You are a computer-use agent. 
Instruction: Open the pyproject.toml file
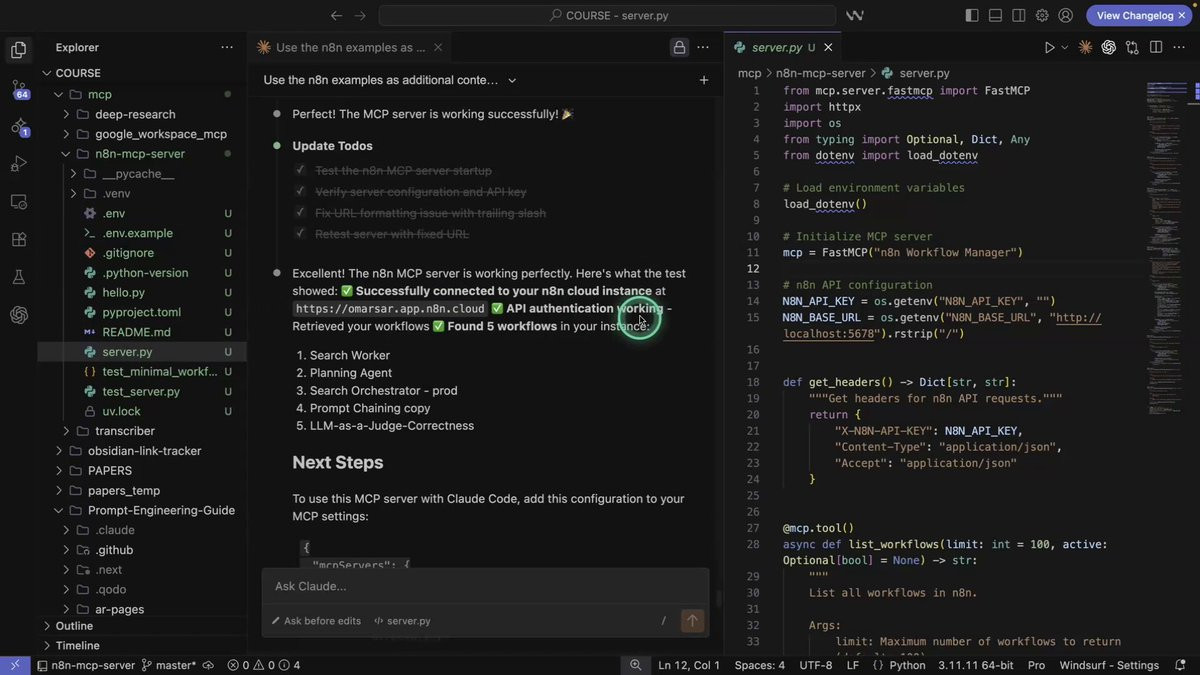tap(141, 312)
